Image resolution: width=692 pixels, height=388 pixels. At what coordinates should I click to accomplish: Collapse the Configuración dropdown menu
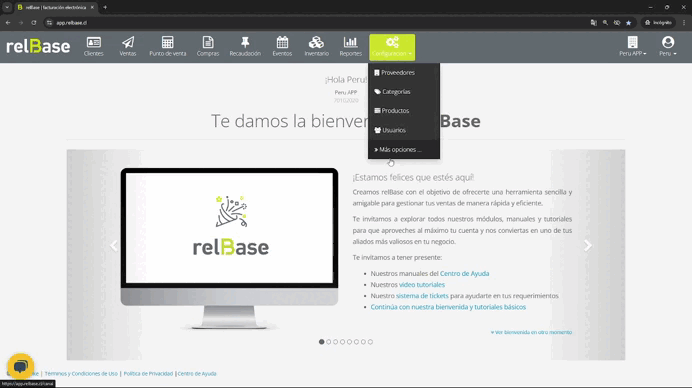(392, 47)
